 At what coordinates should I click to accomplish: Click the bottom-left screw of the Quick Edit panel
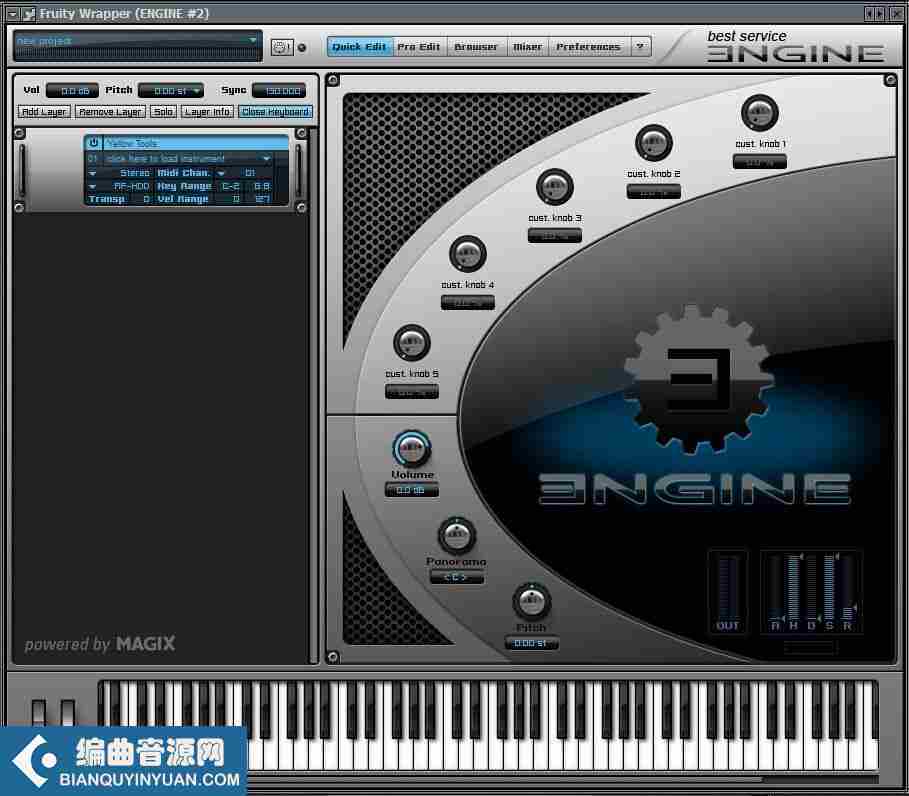tap(332, 657)
